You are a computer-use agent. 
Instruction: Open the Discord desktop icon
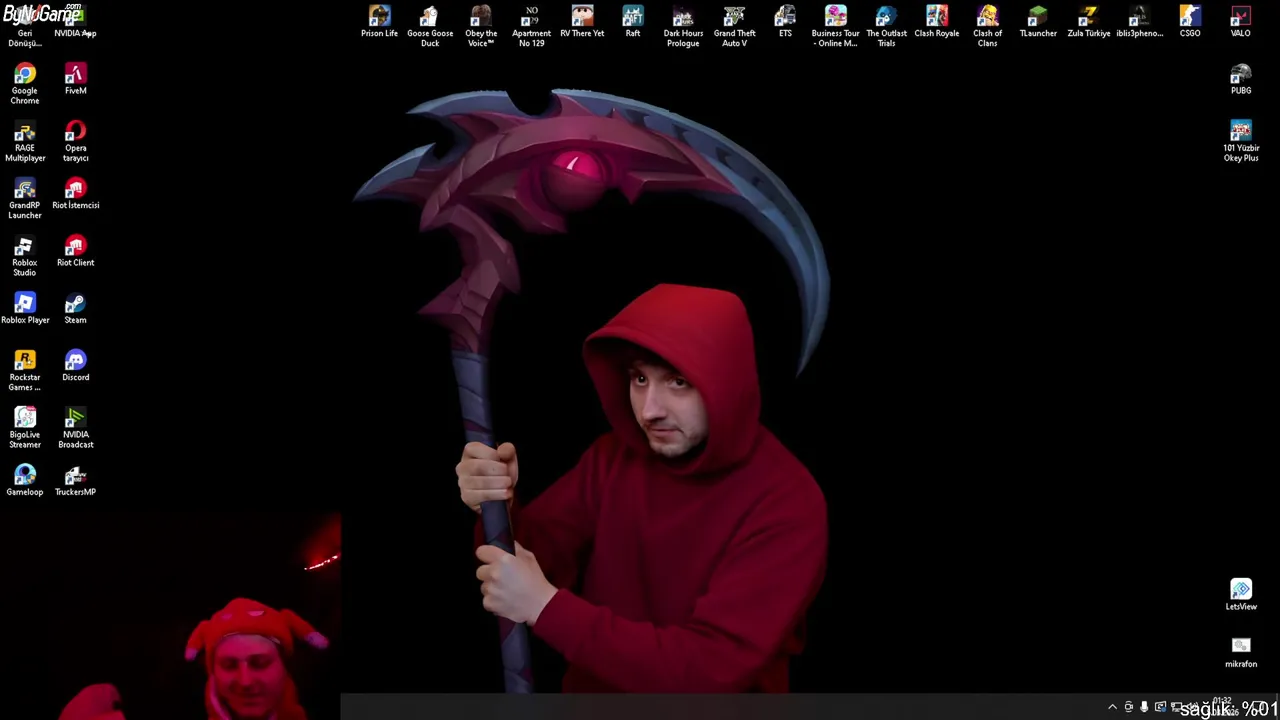[x=75, y=366]
